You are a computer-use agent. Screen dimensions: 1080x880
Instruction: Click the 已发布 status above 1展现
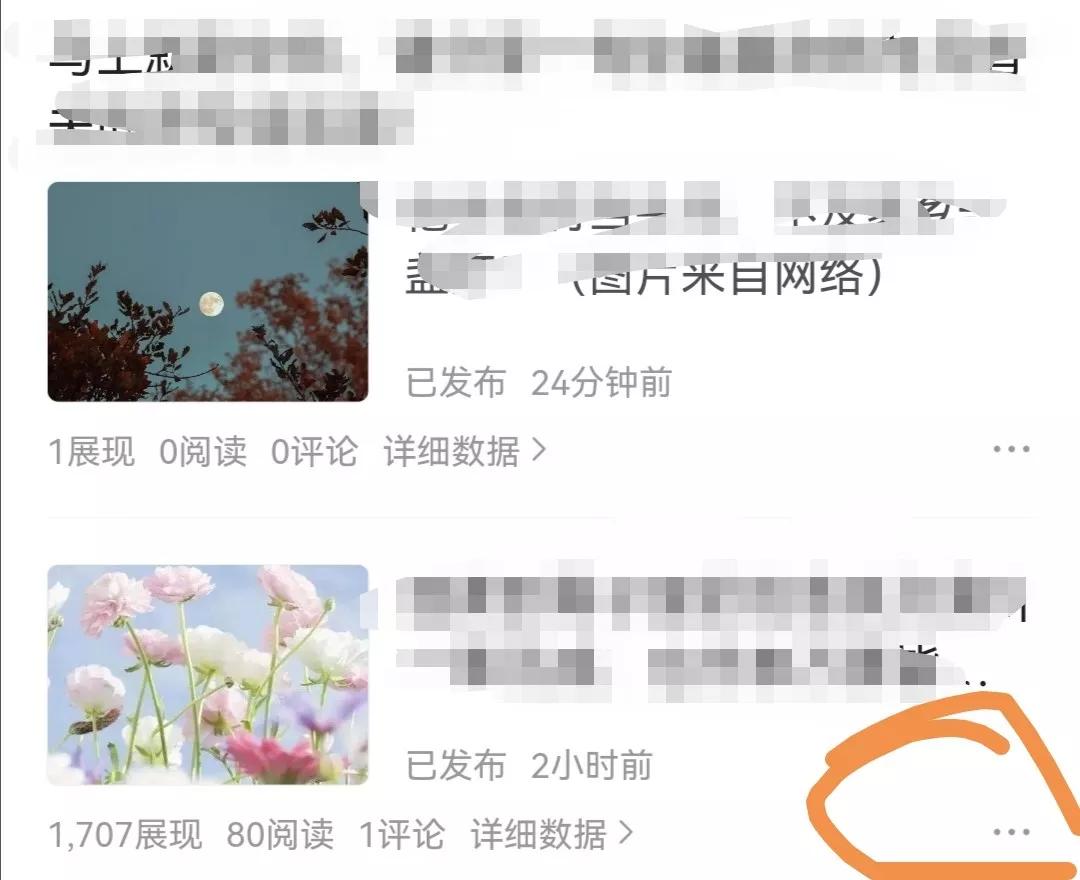tap(456, 382)
